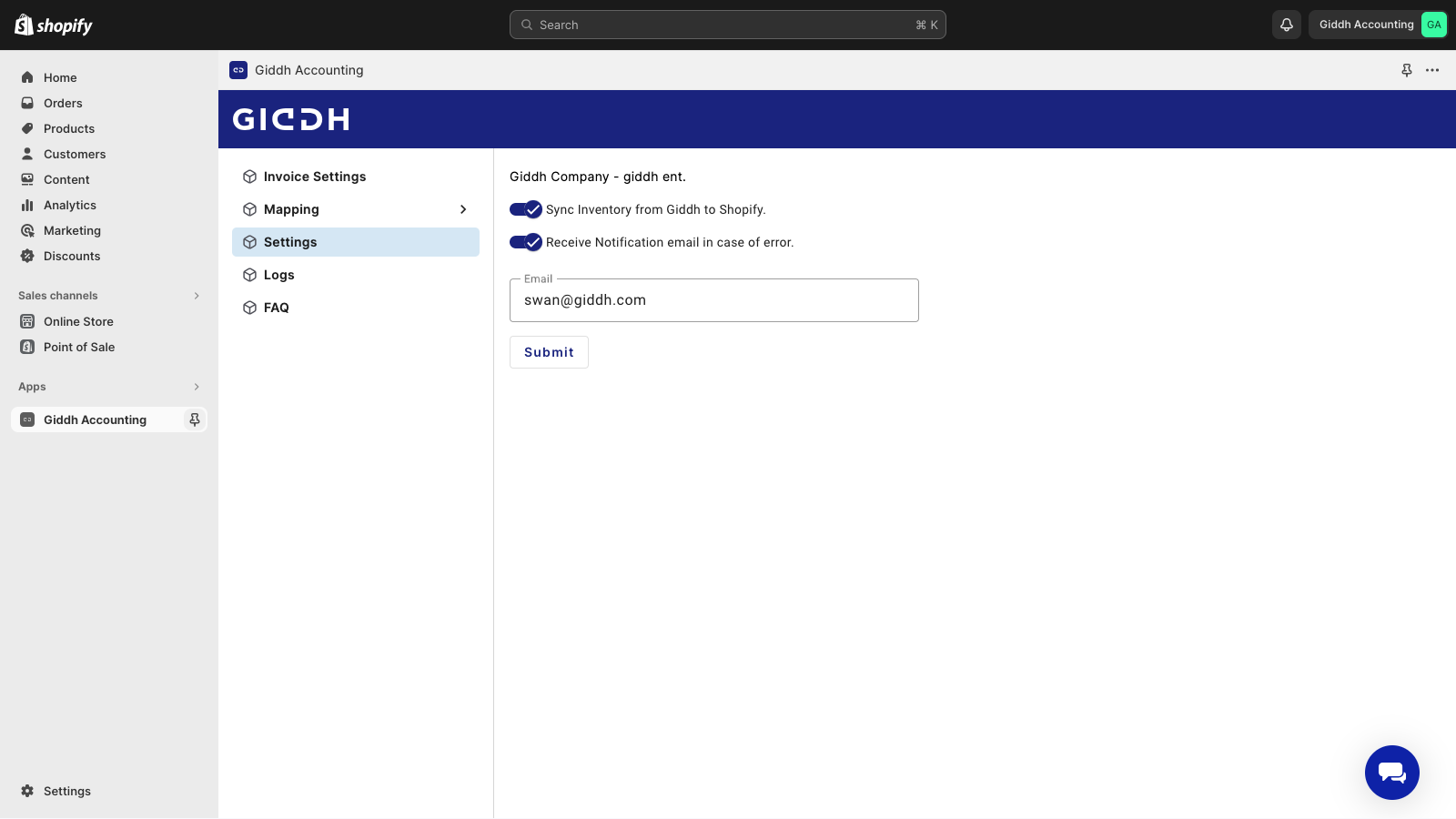The width and height of the screenshot is (1456, 819).
Task: Click the Apps heading
Action: click(32, 387)
